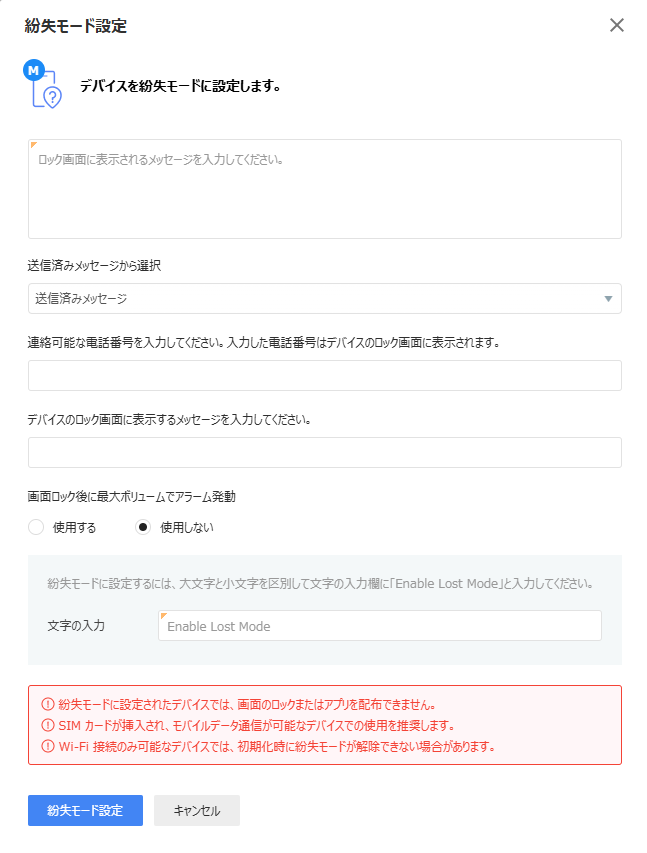Click orange required marker on message textarea

click(x=34, y=145)
